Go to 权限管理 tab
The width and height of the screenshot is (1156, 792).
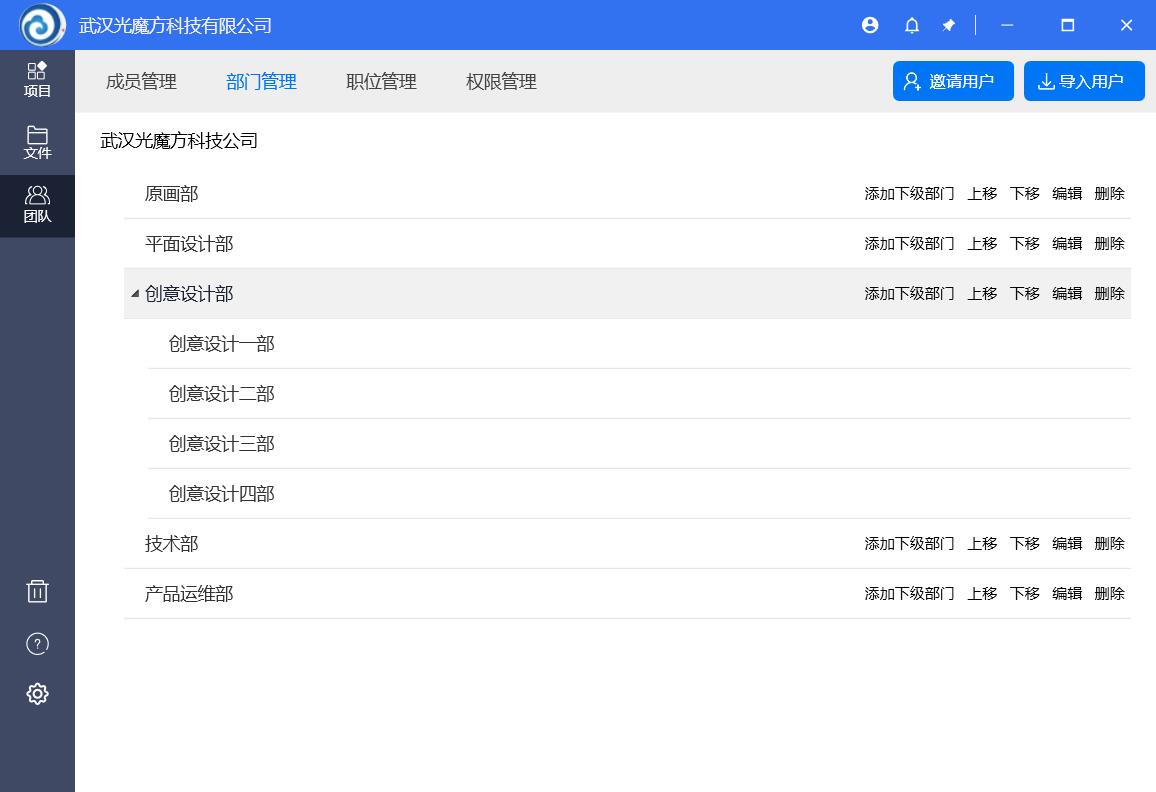point(501,82)
